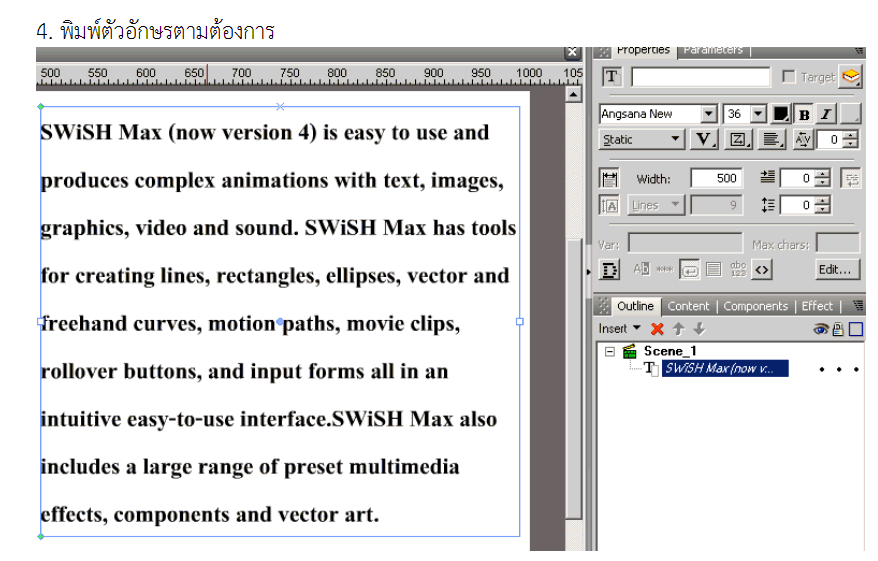Click the Var input field
Viewport: 878px width, 561px height.
pyautogui.click(x=685, y=244)
